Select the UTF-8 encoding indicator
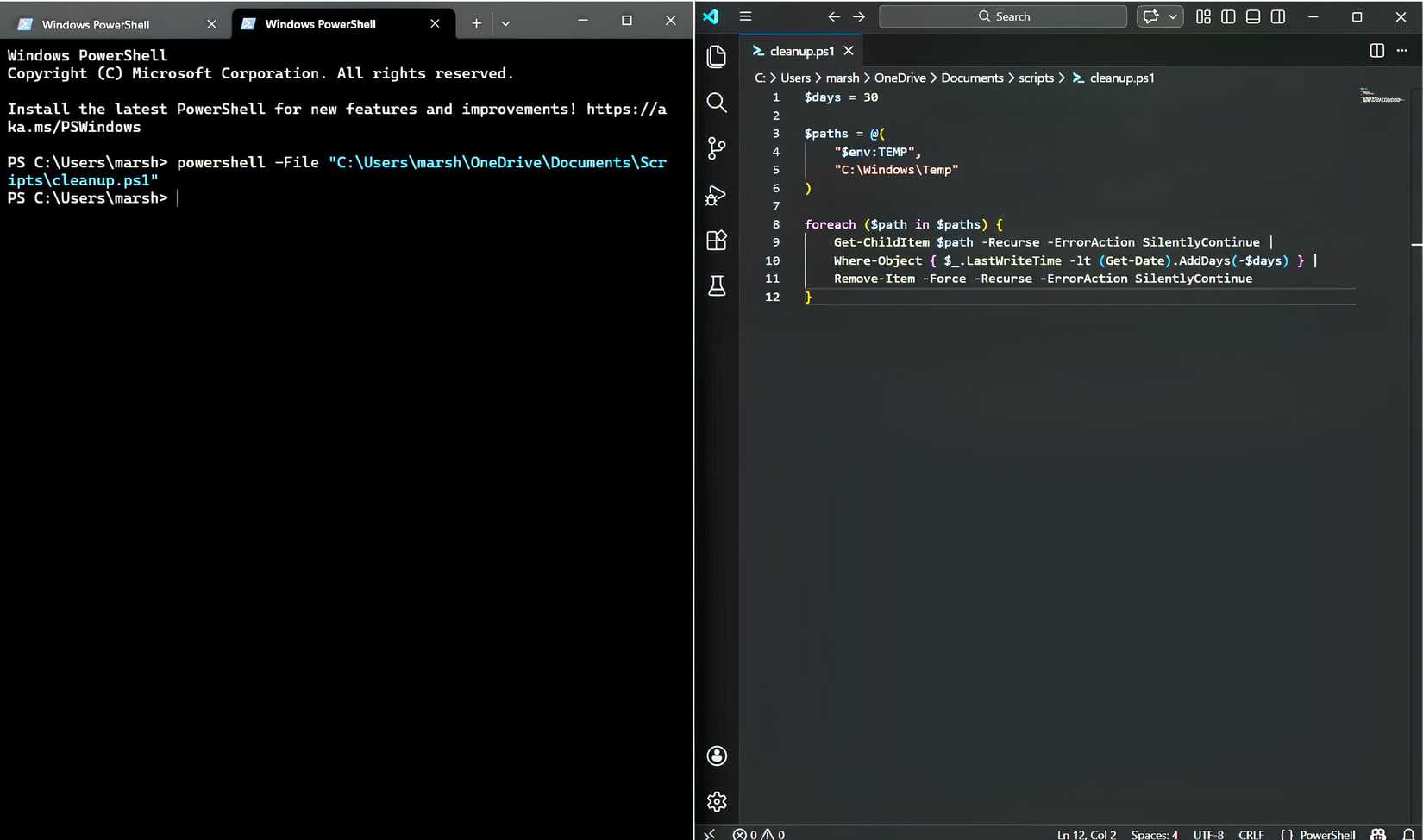 click(1208, 834)
